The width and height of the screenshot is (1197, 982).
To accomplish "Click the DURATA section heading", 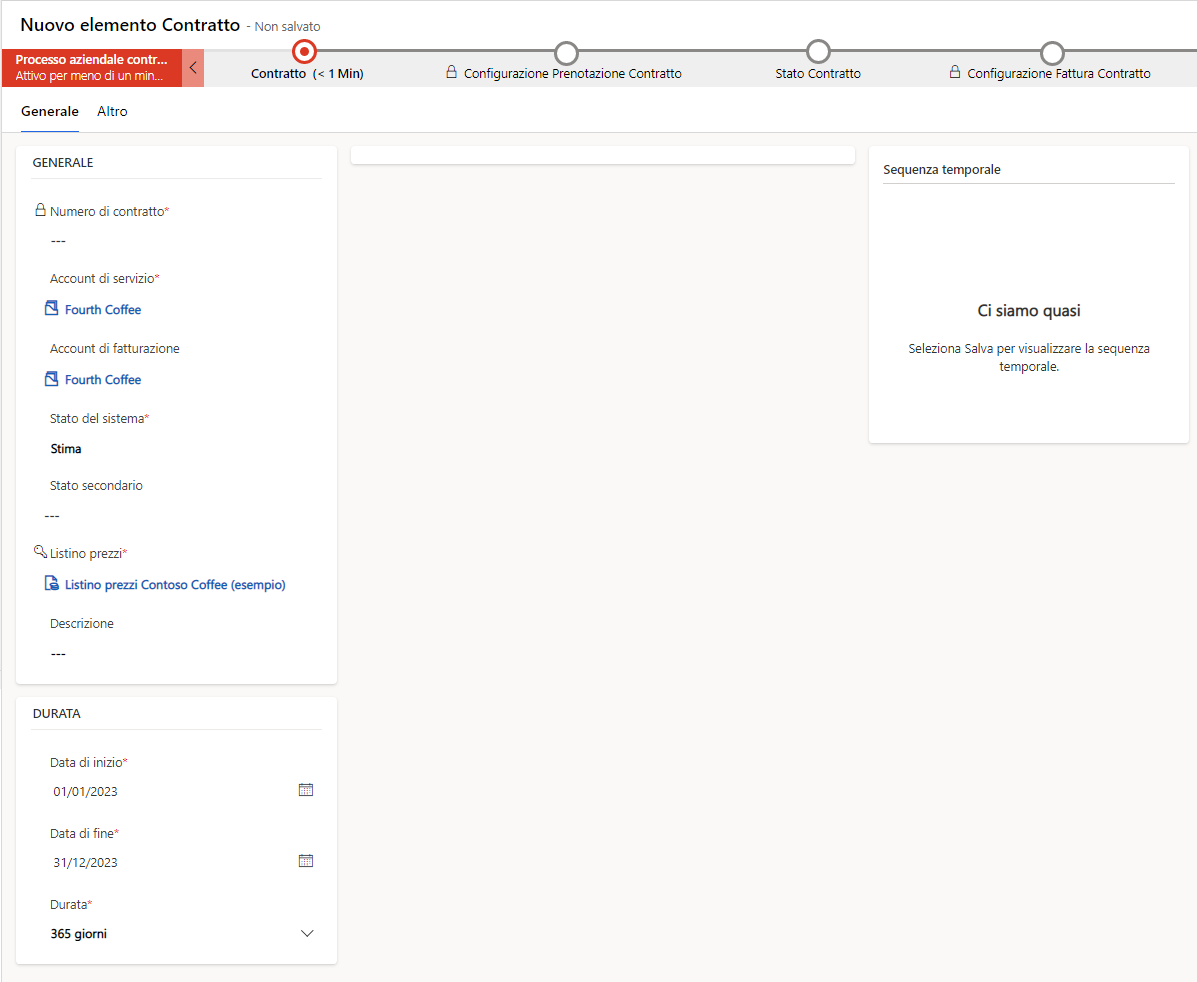I will tap(56, 713).
